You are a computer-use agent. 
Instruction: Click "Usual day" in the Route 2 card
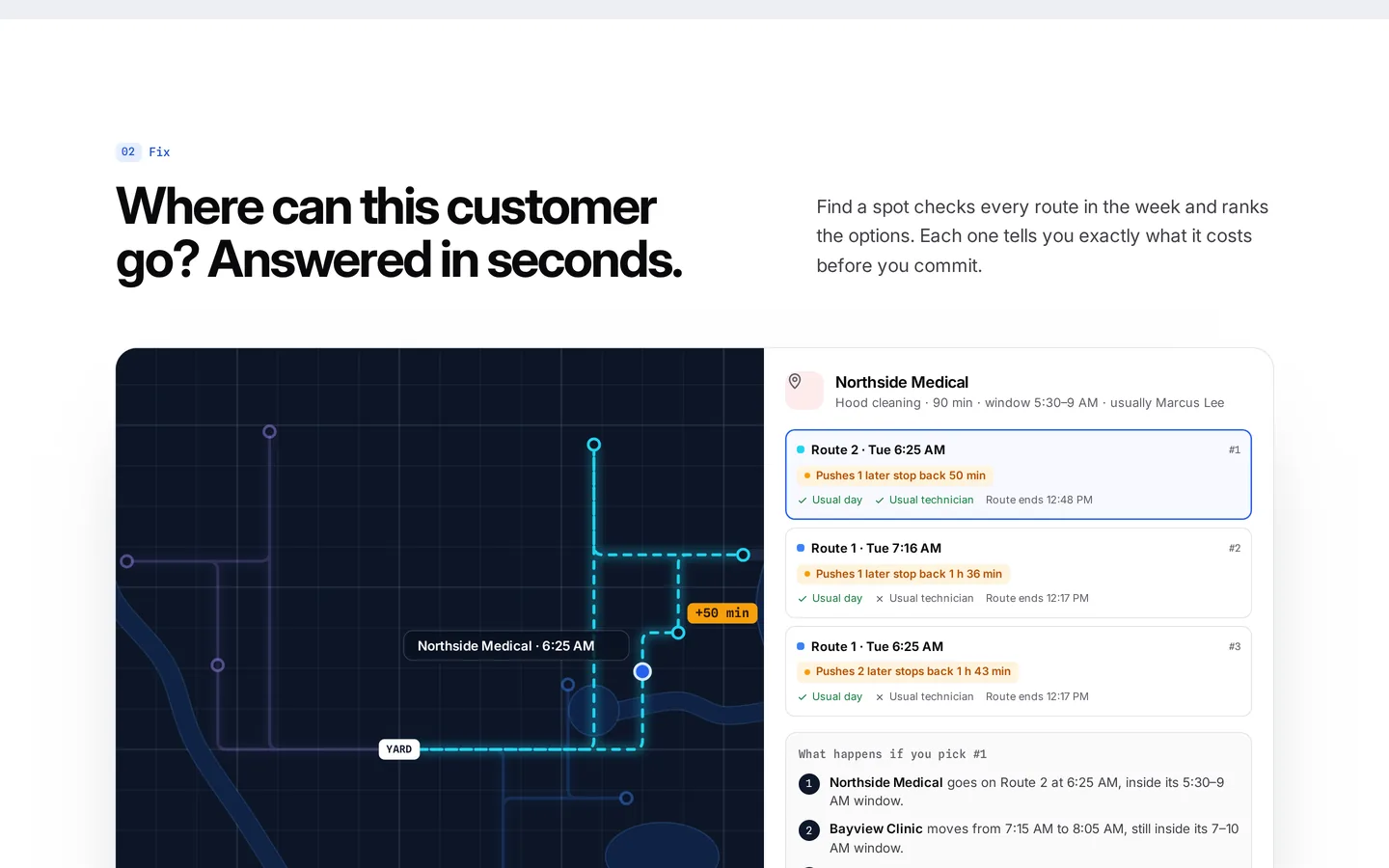[831, 501]
